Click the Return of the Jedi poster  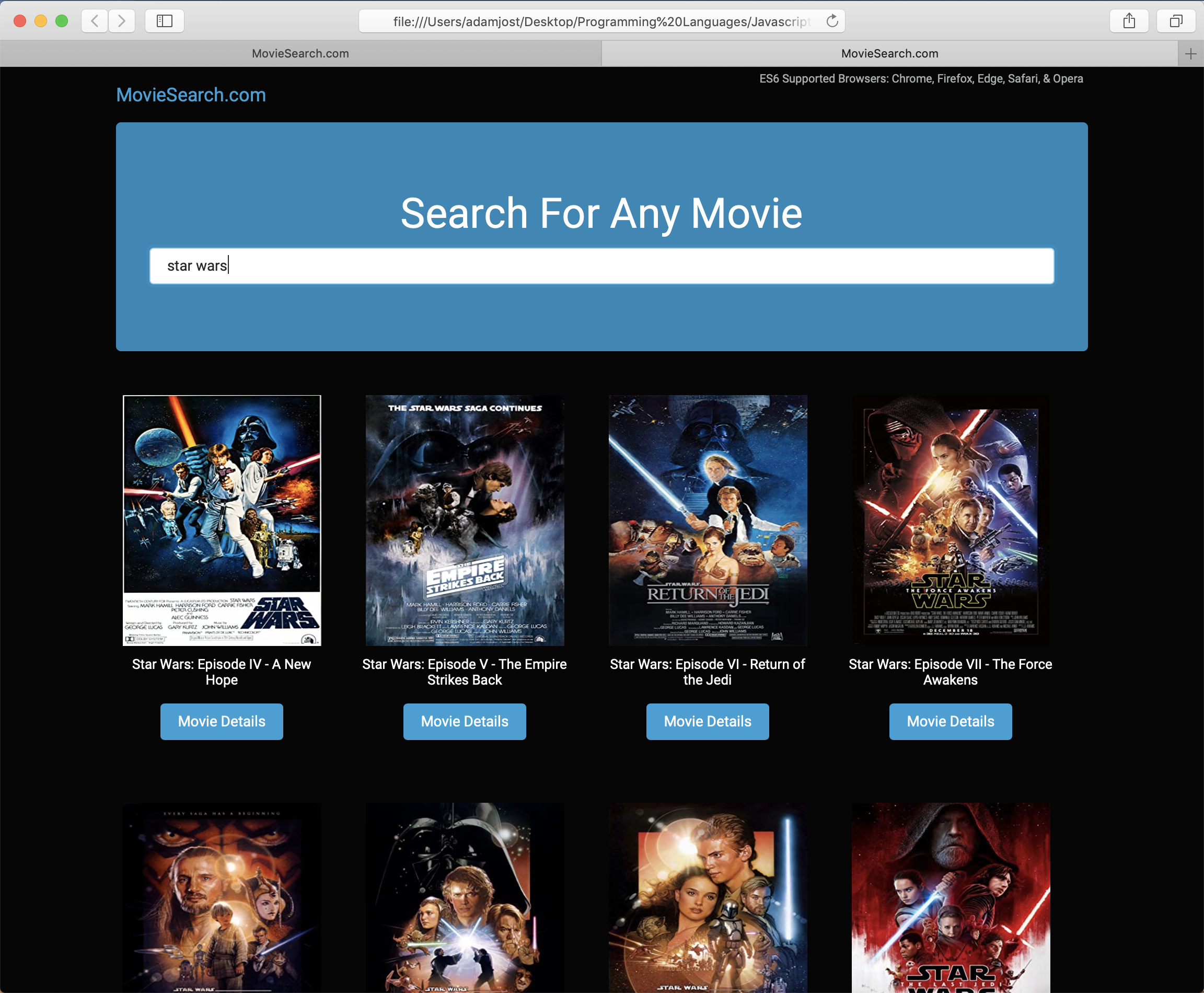click(708, 521)
